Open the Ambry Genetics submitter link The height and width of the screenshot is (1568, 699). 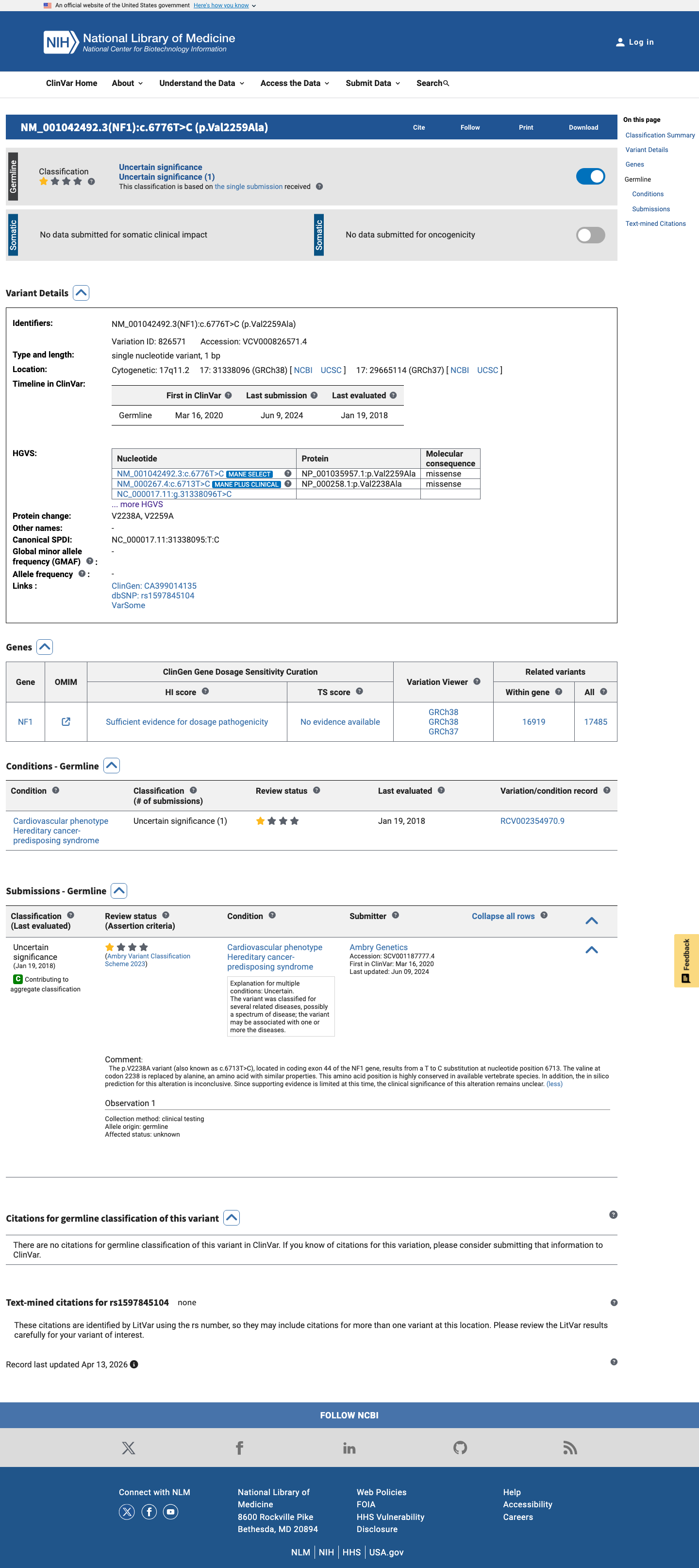[x=379, y=948]
